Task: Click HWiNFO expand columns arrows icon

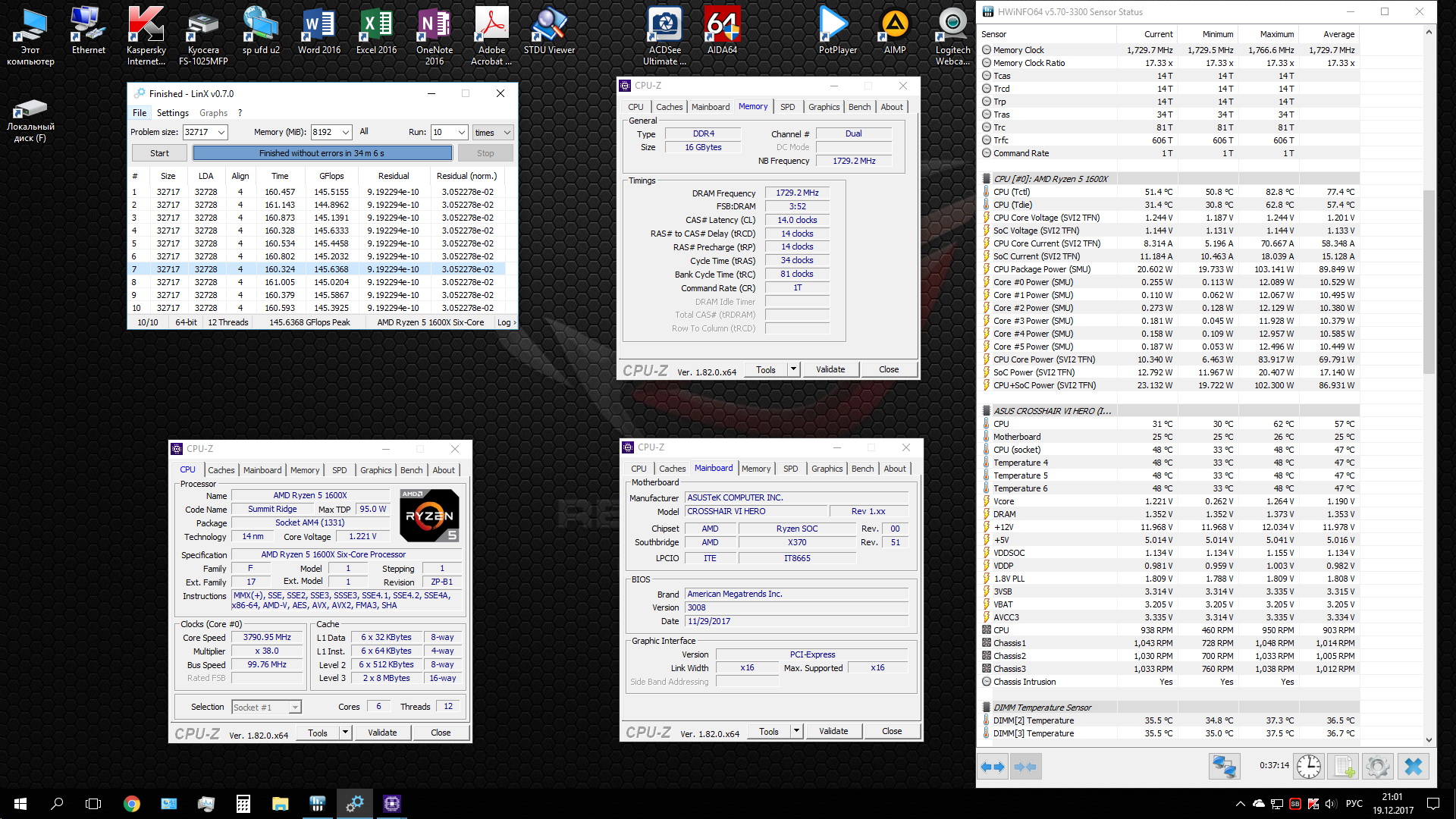Action: point(993,767)
